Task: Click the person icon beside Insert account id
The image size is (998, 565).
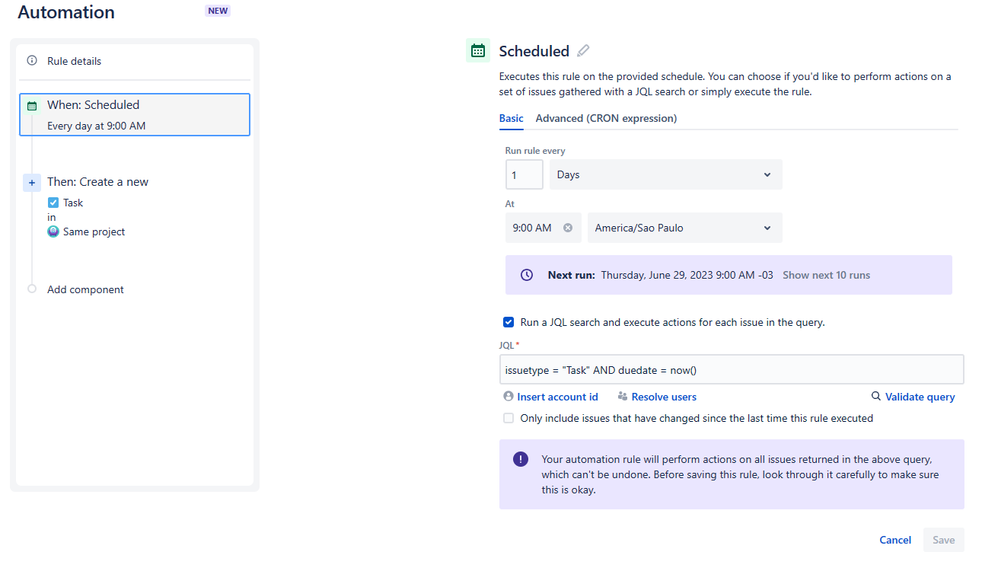Action: [x=508, y=396]
